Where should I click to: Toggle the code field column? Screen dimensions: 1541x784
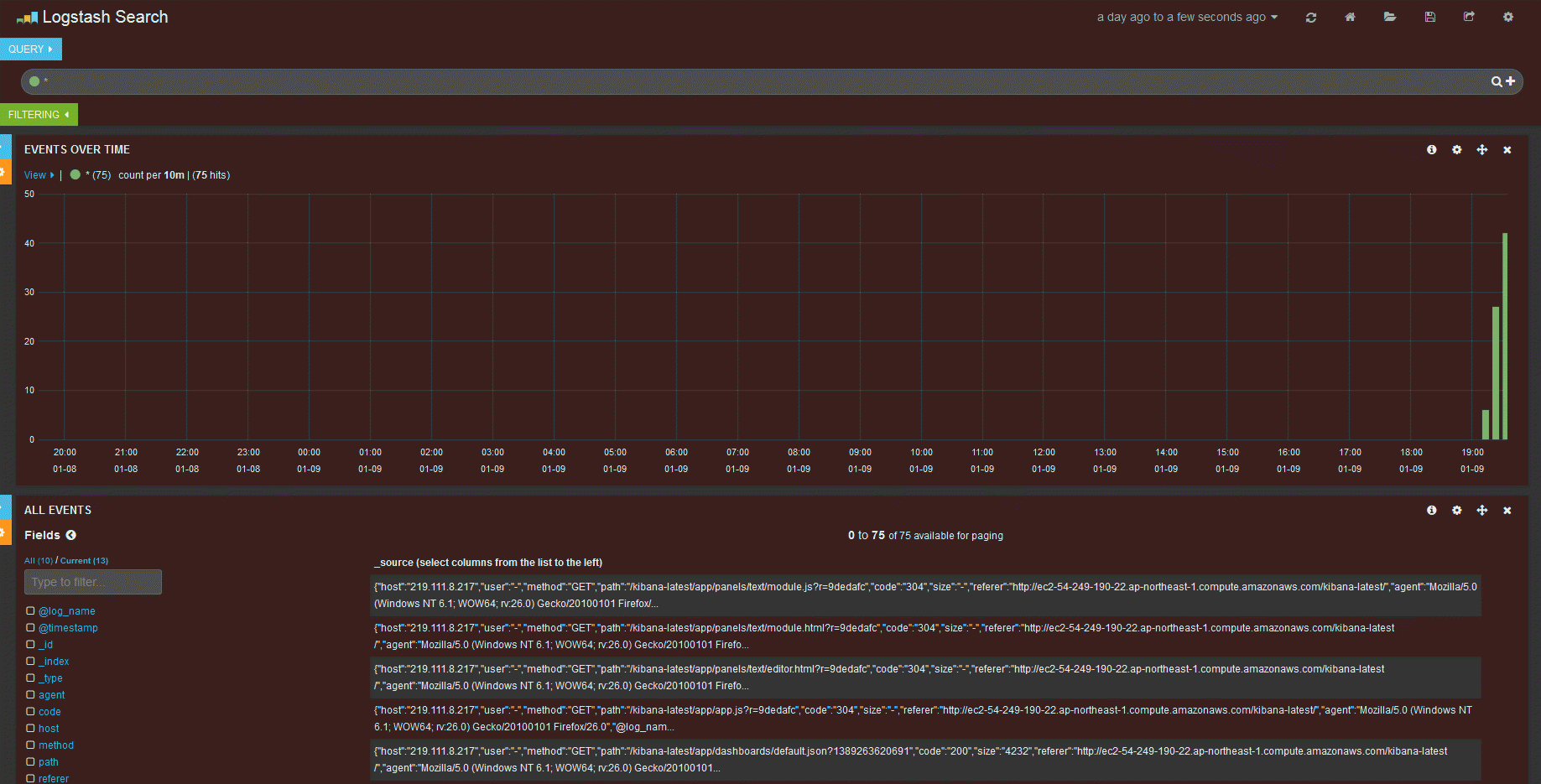click(x=30, y=712)
